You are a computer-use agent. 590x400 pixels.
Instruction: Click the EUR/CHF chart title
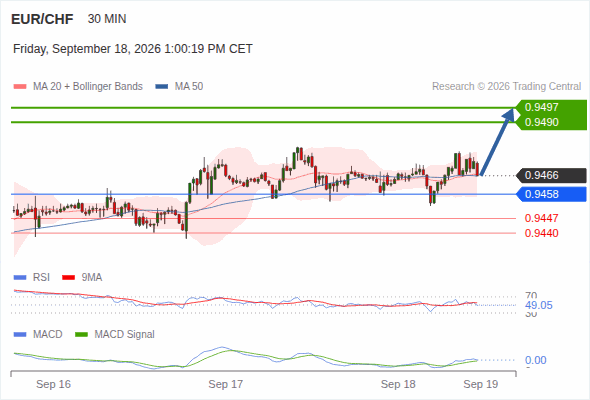pos(42,19)
